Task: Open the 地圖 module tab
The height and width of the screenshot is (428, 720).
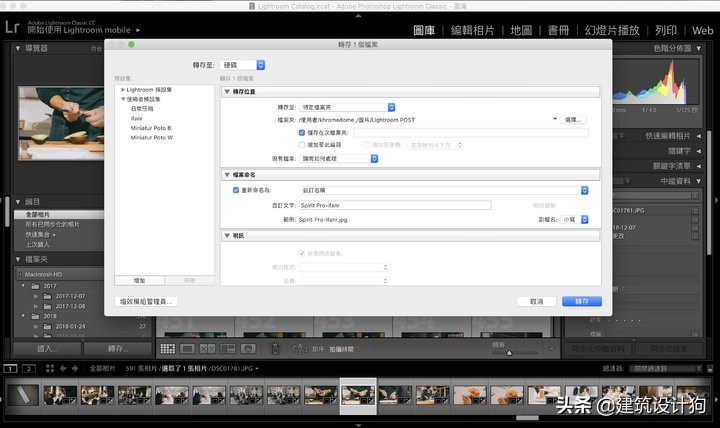Action: pyautogui.click(x=521, y=30)
